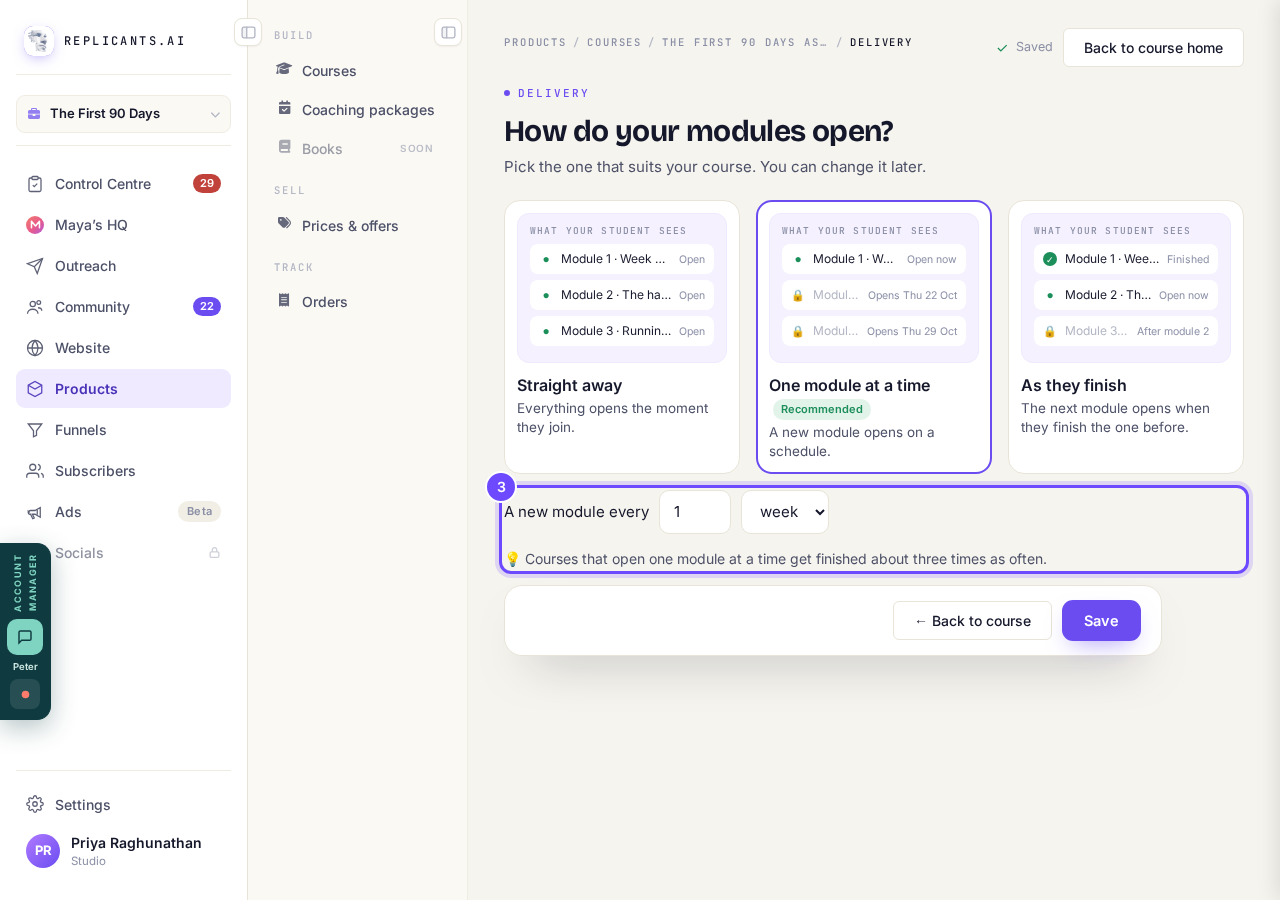Screen dimensions: 1280x900
Task: Click the Orders receipt icon
Action: 285,300
